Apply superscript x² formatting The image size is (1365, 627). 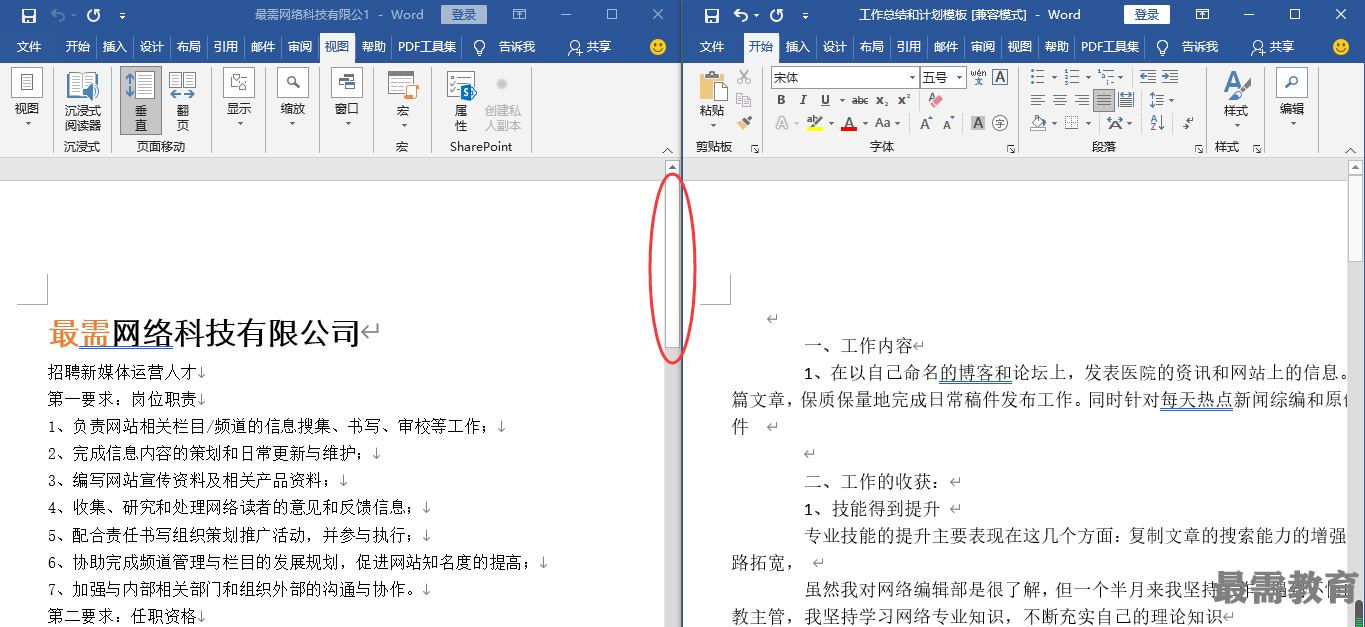point(904,100)
